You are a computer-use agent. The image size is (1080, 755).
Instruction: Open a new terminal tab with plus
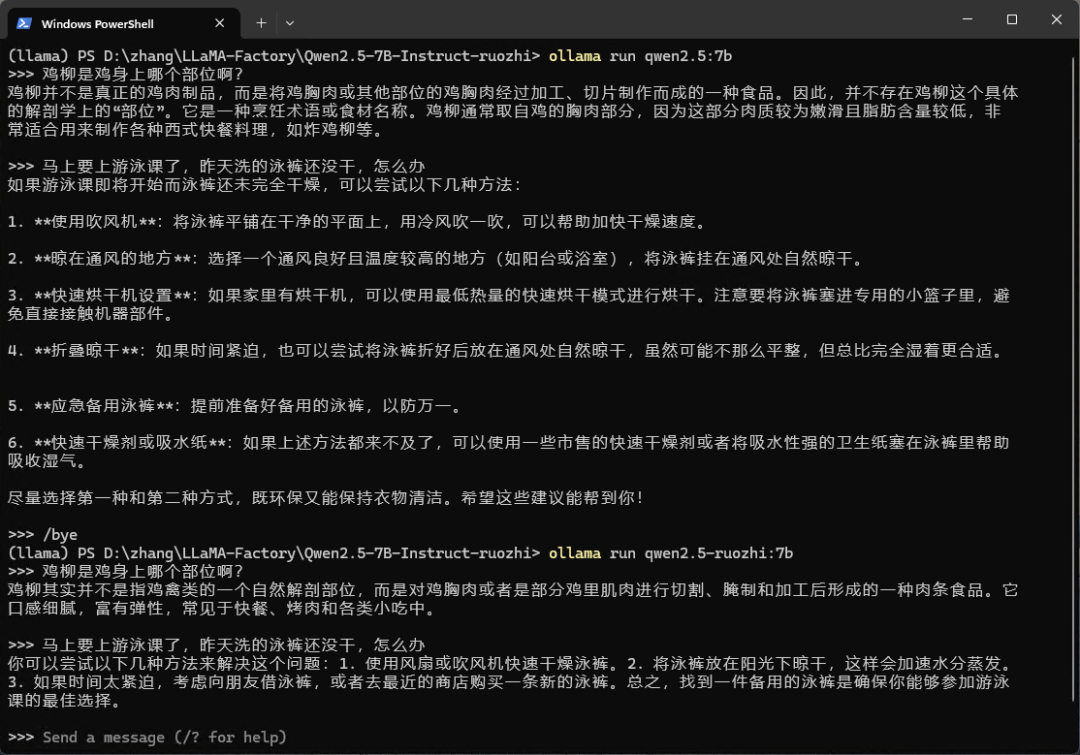[x=261, y=23]
